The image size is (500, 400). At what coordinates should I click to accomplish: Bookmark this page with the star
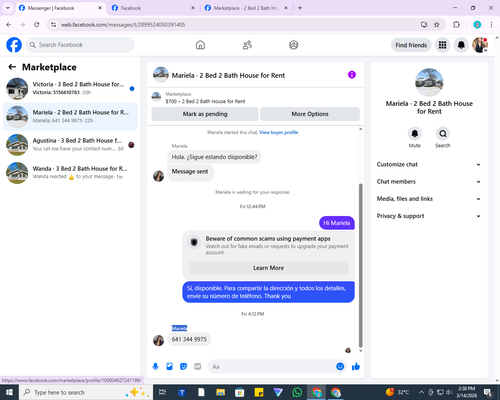pyautogui.click(x=437, y=25)
